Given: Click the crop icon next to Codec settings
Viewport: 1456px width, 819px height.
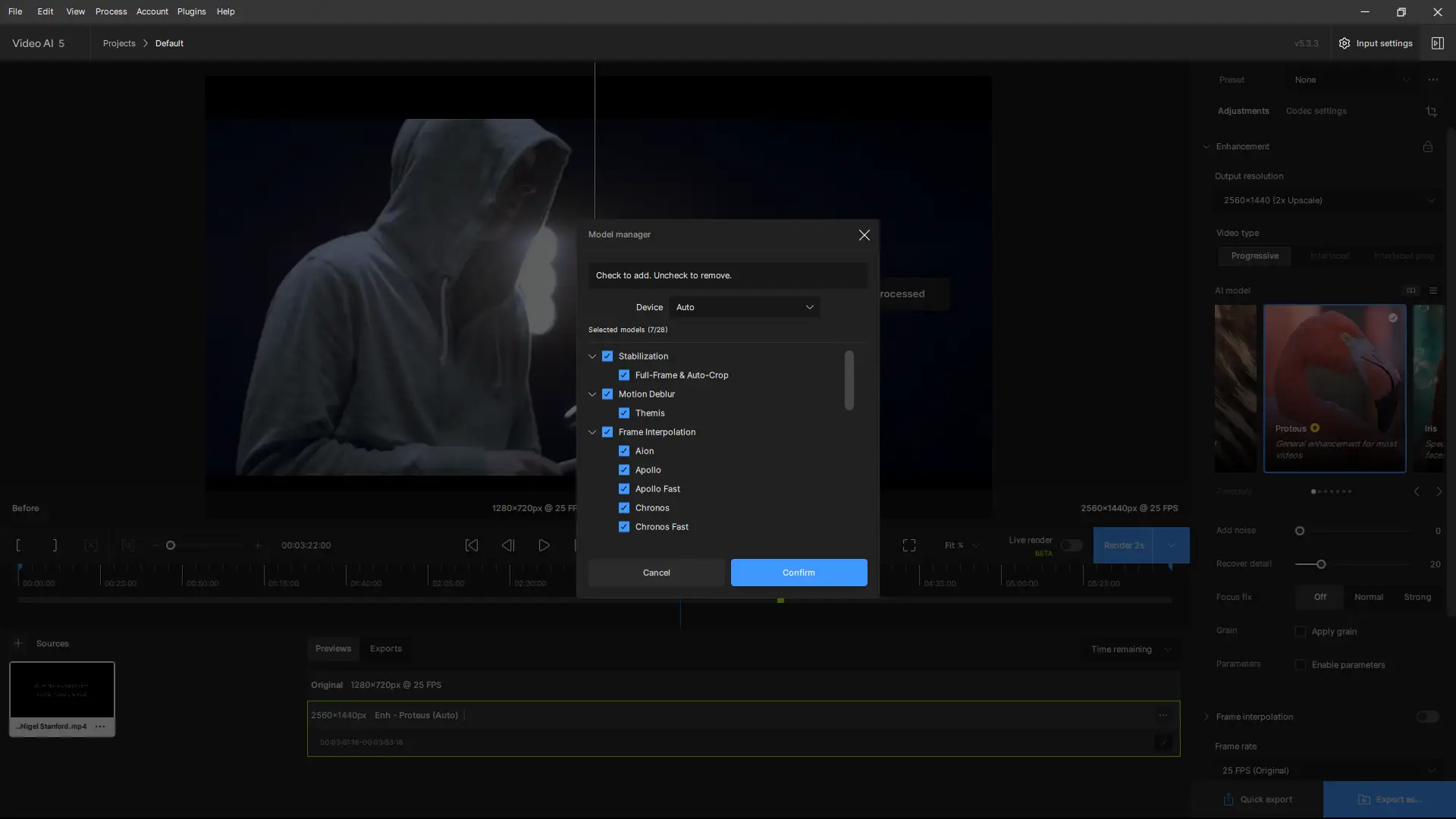Looking at the screenshot, I should pyautogui.click(x=1431, y=111).
